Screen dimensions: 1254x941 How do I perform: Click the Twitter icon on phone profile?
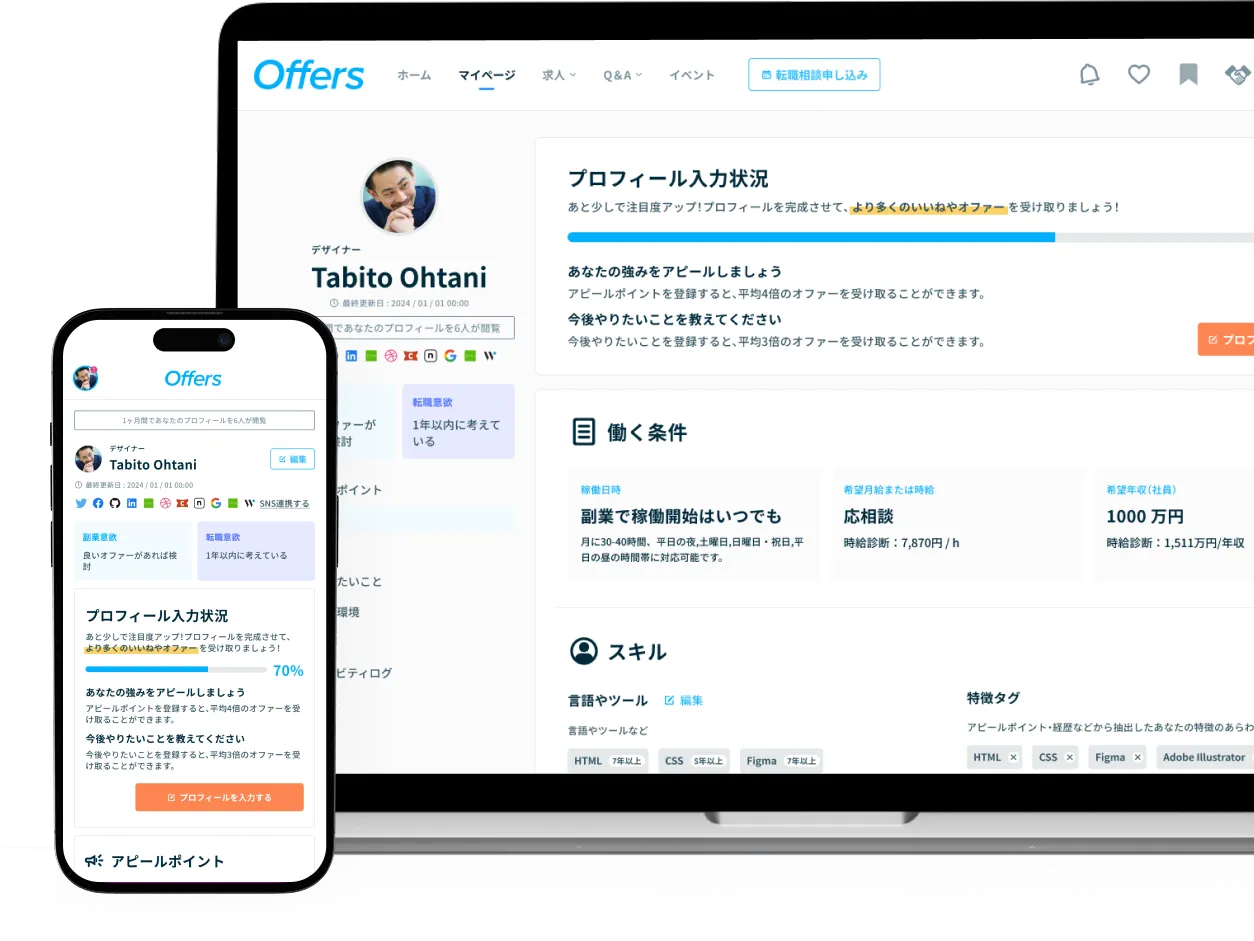click(81, 503)
